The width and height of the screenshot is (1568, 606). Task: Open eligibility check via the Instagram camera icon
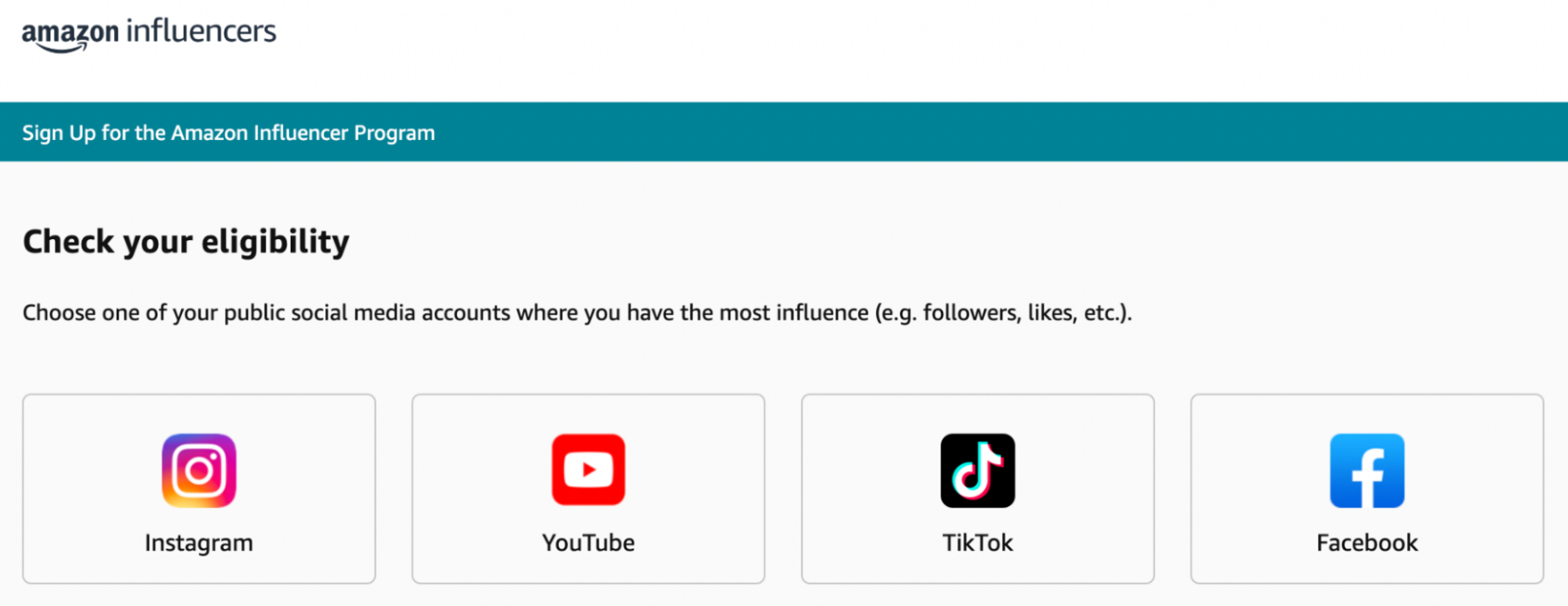click(x=198, y=469)
